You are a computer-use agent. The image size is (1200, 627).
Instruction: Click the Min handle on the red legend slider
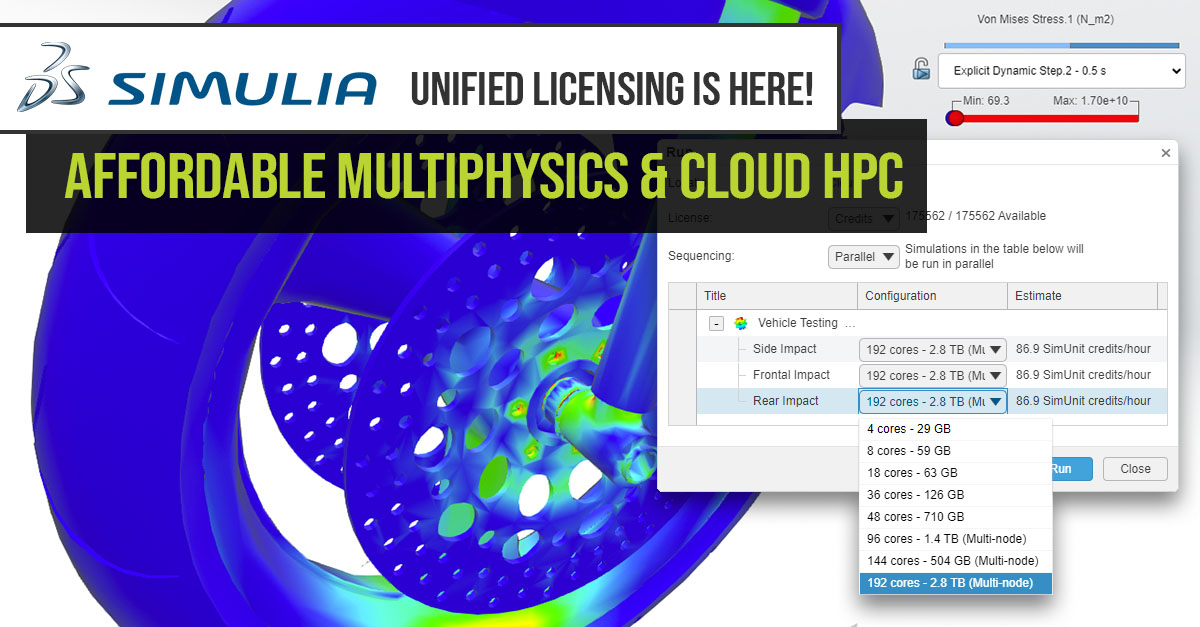tap(954, 117)
